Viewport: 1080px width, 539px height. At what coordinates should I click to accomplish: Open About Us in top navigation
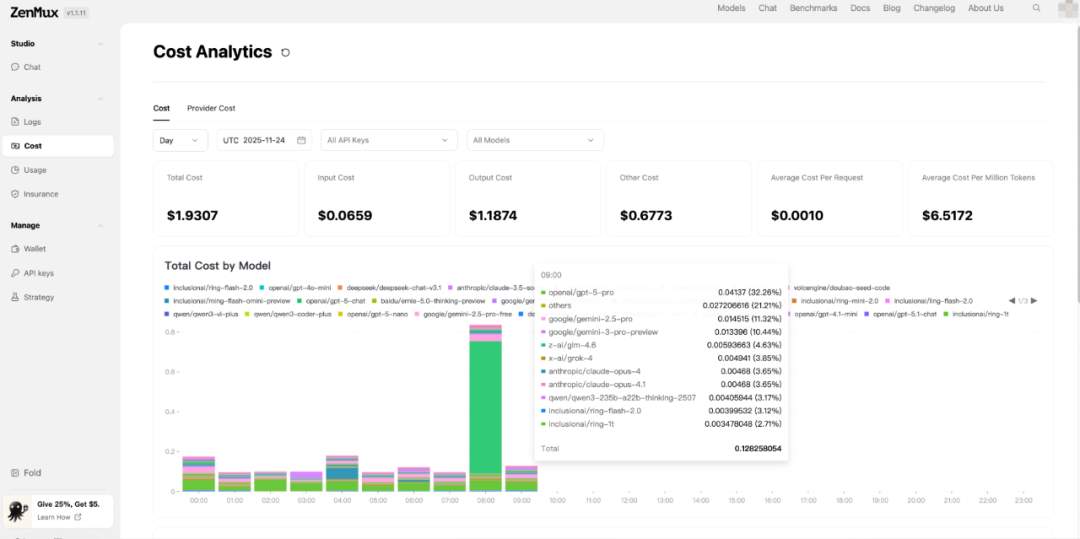coord(986,8)
